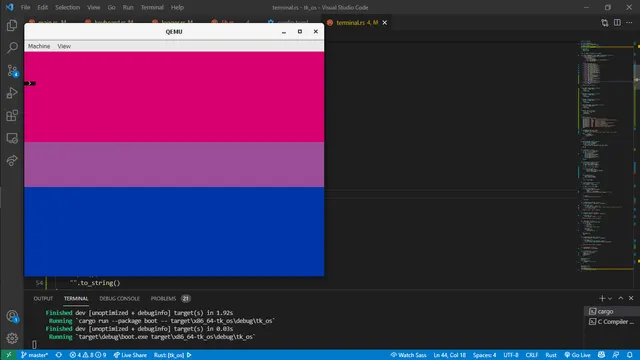Open Source Control view in activity bar
Screen dimensions: 640x360
click(x=12, y=71)
